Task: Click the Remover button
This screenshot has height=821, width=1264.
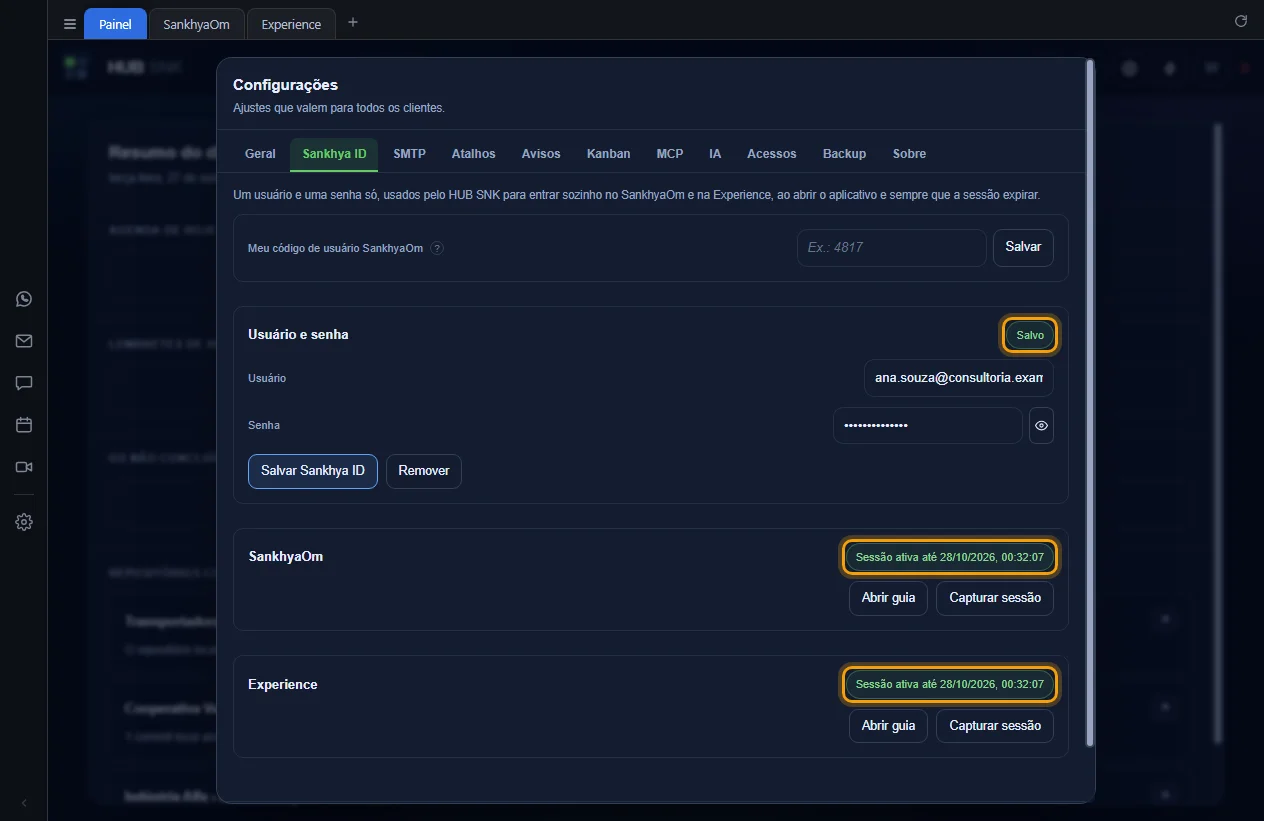Action: 424,471
